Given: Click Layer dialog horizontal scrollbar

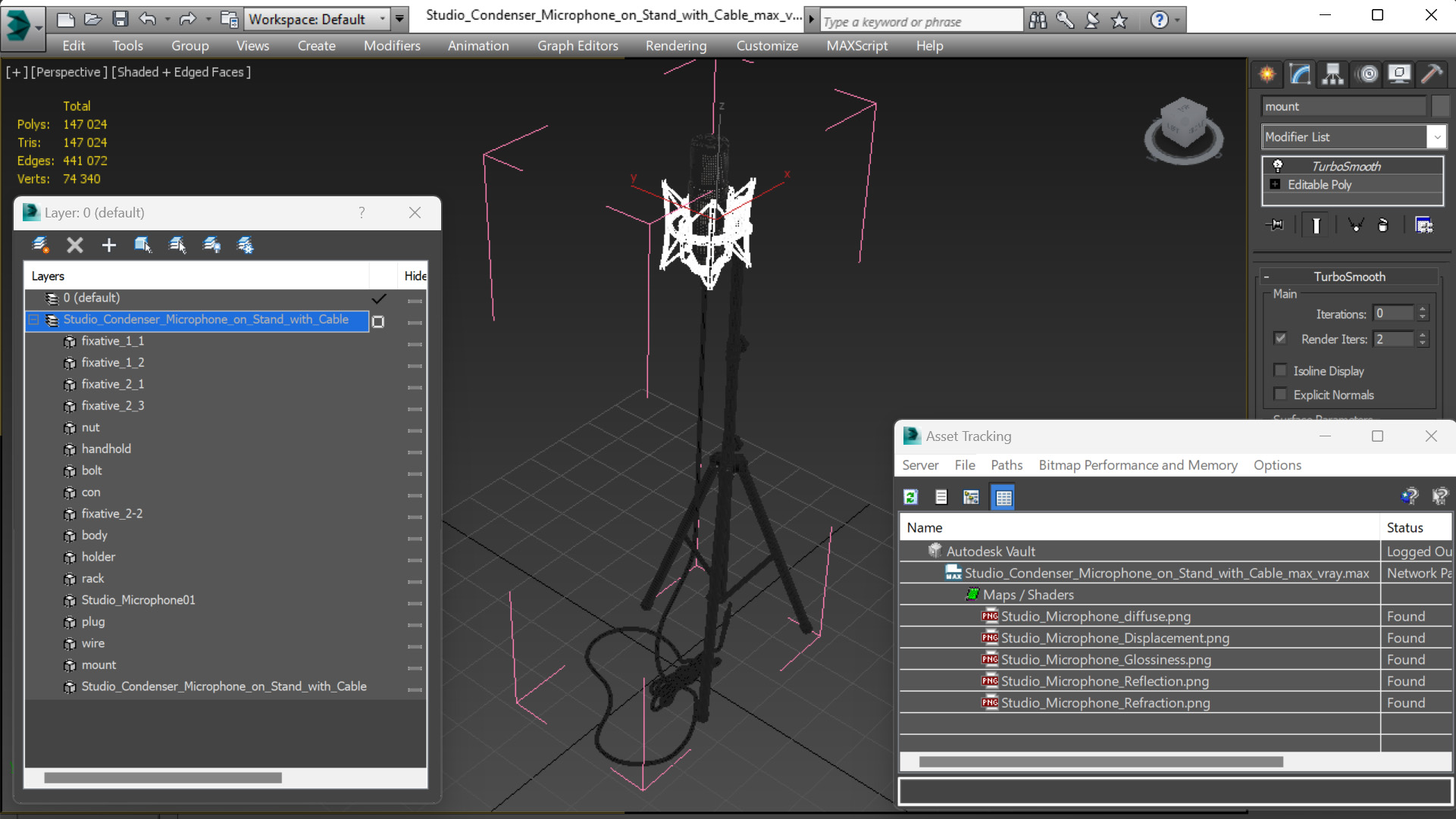Looking at the screenshot, I should click(163, 777).
